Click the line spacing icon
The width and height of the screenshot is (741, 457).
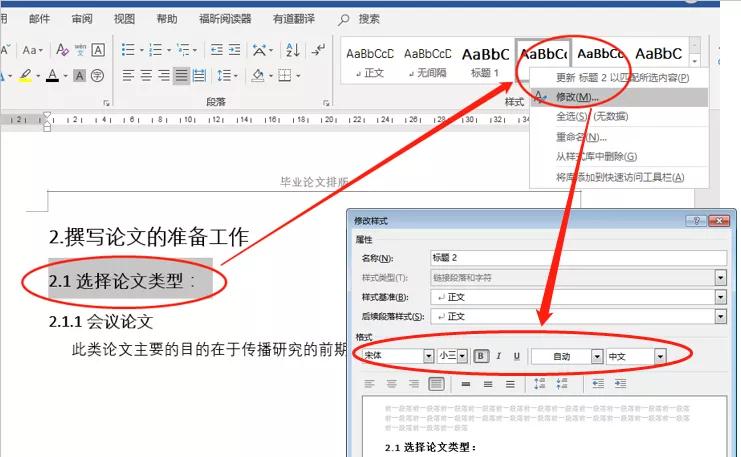click(x=224, y=76)
